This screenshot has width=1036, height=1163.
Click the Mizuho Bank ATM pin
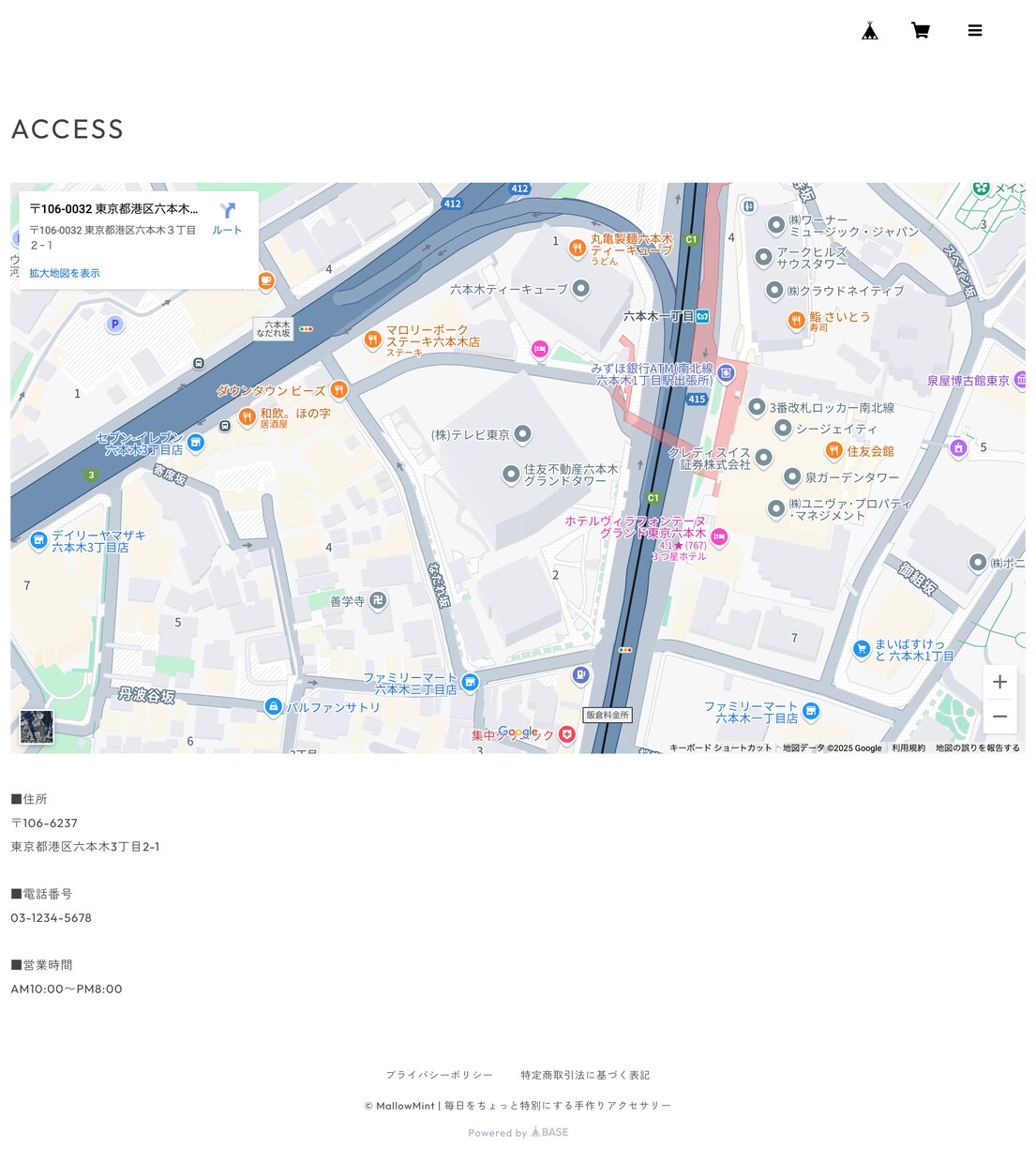[726, 373]
